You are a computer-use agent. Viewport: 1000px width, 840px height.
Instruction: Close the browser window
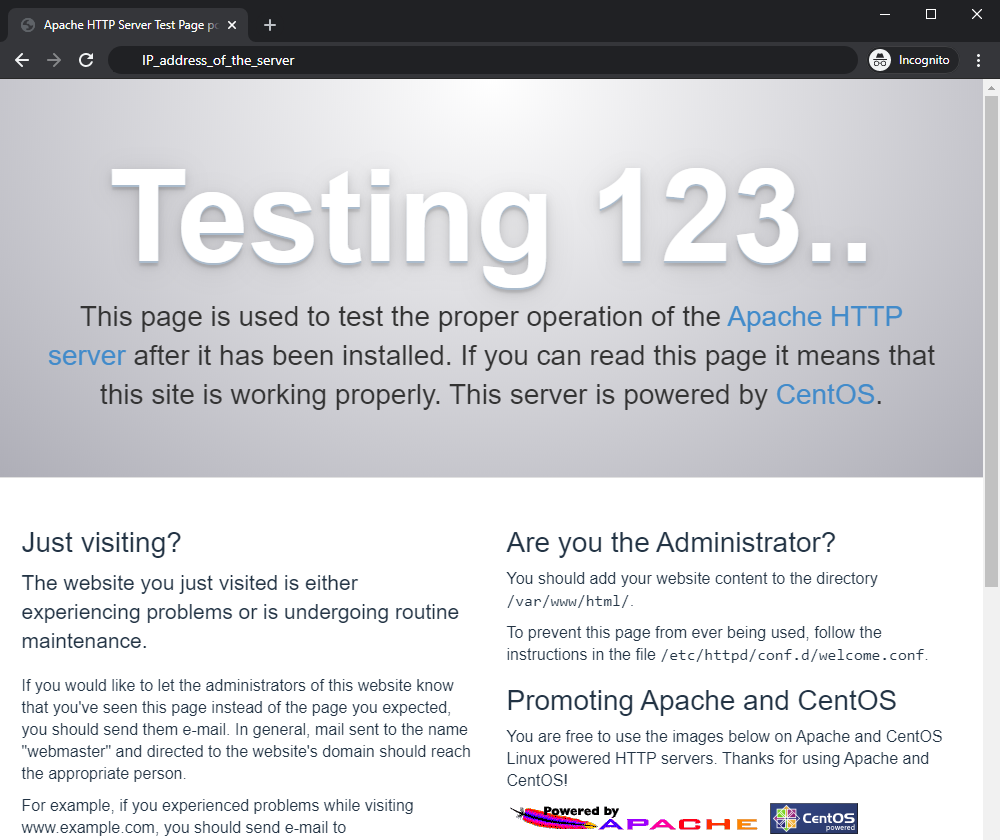(x=977, y=14)
